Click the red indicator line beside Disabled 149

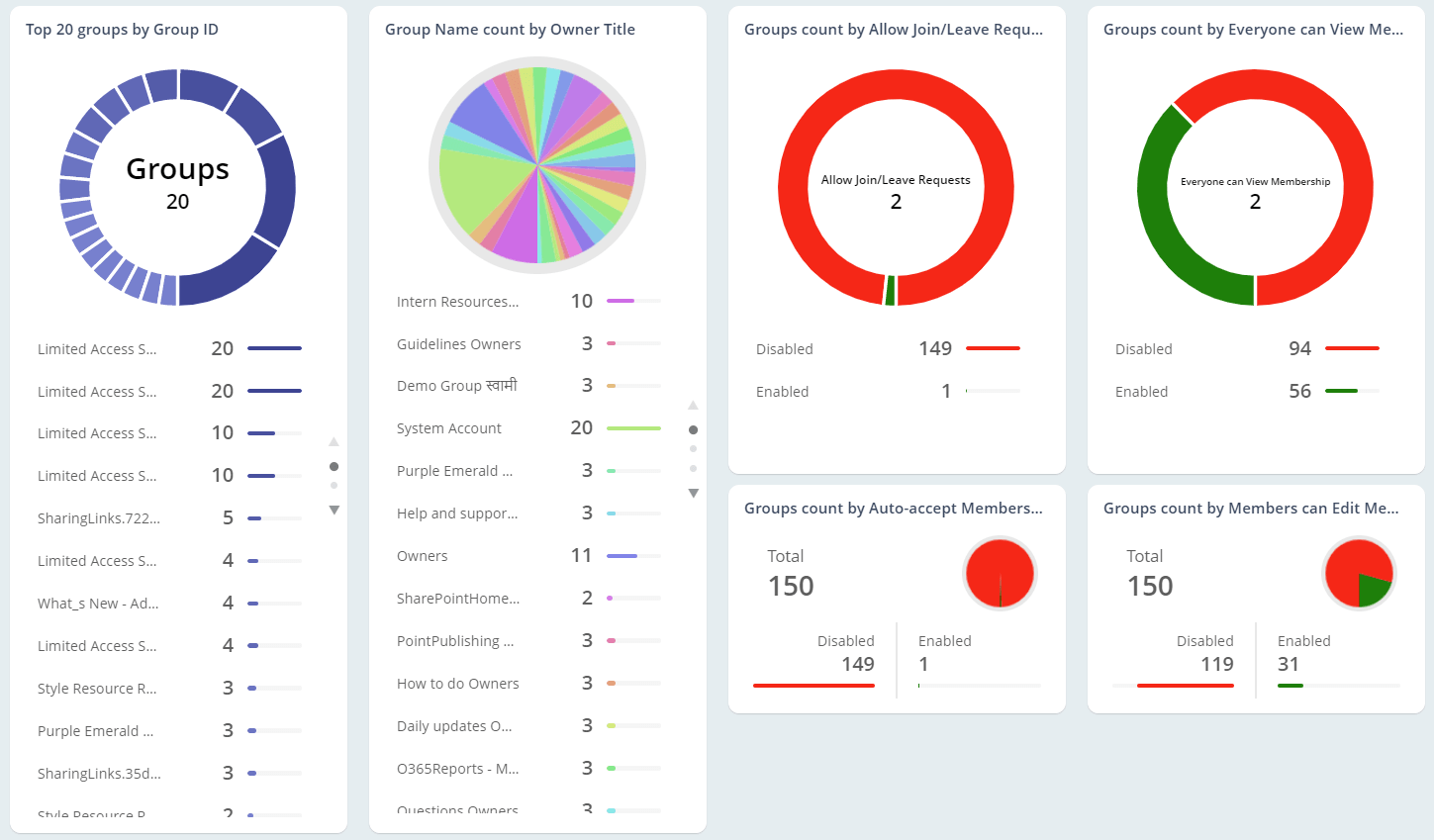tap(991, 348)
